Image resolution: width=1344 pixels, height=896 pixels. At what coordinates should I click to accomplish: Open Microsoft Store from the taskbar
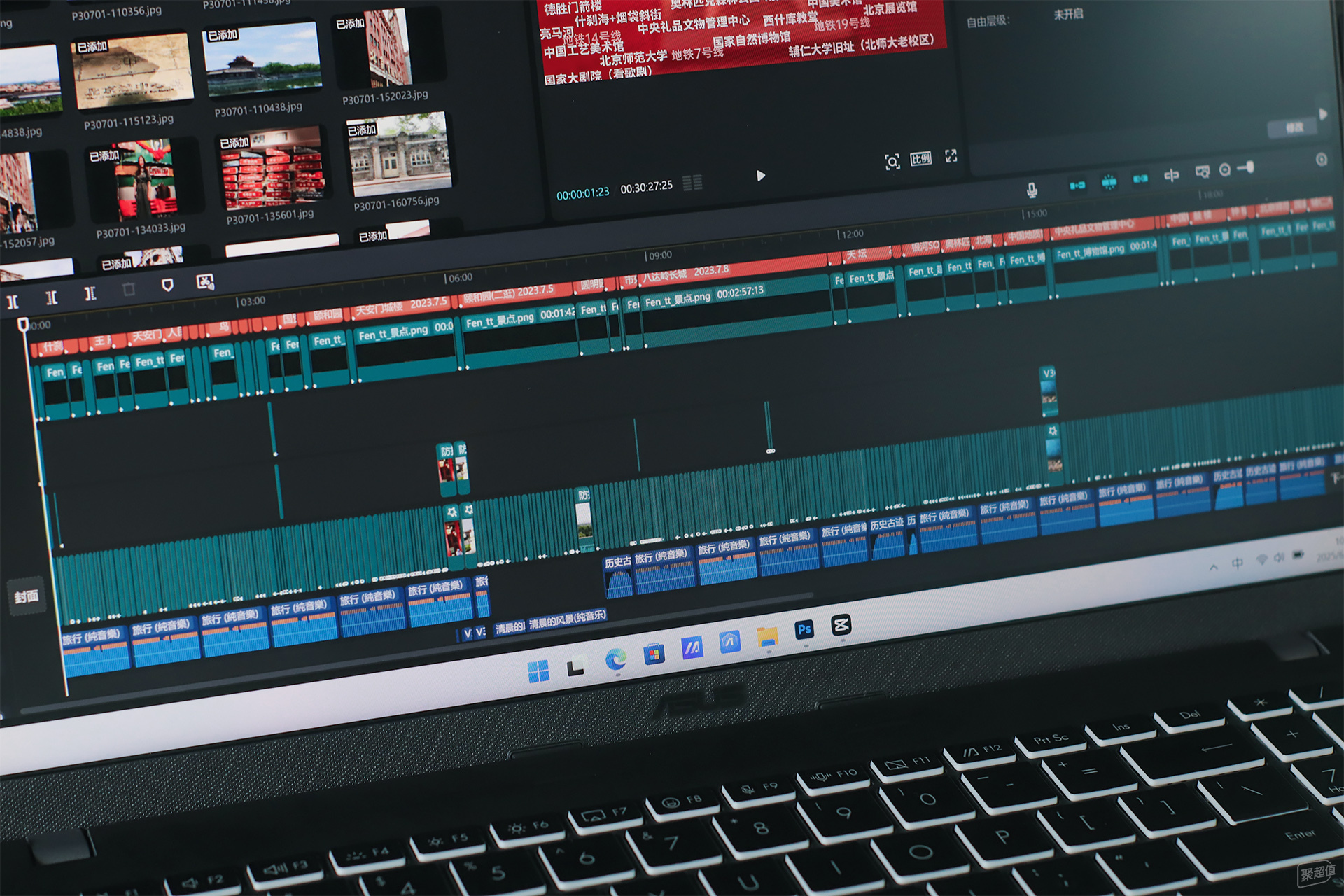pyautogui.click(x=654, y=654)
